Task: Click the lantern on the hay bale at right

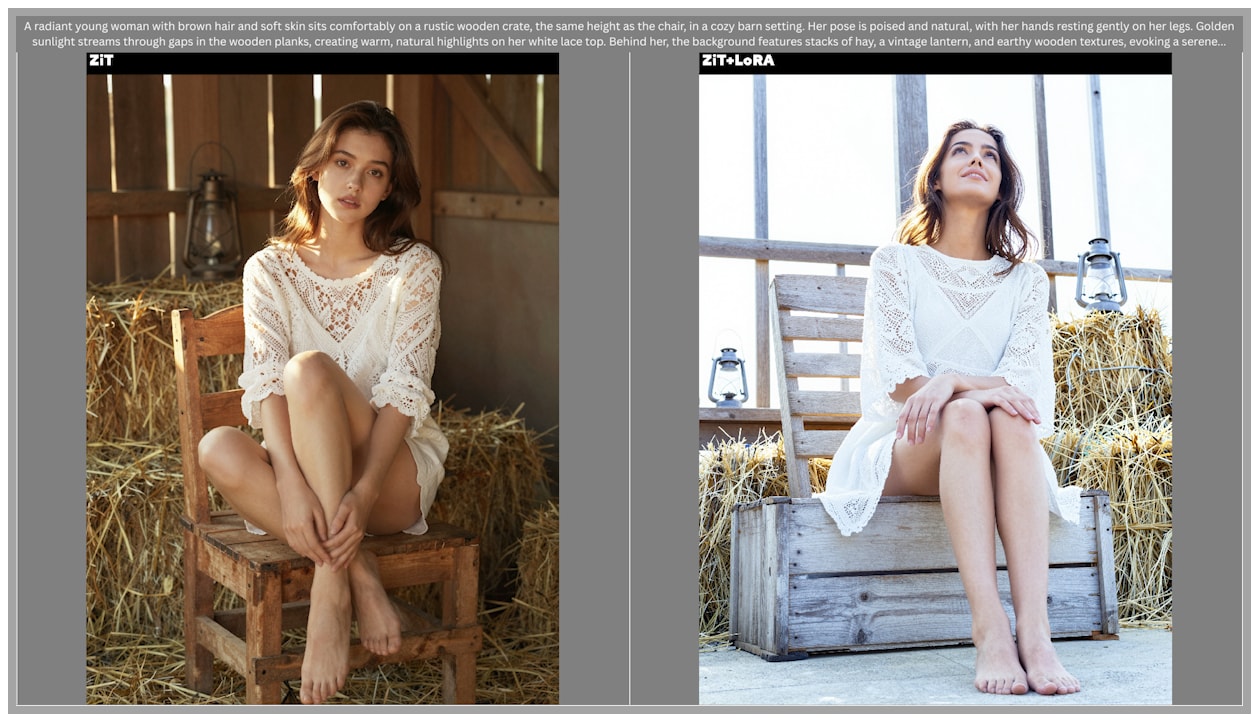Action: point(1100,275)
